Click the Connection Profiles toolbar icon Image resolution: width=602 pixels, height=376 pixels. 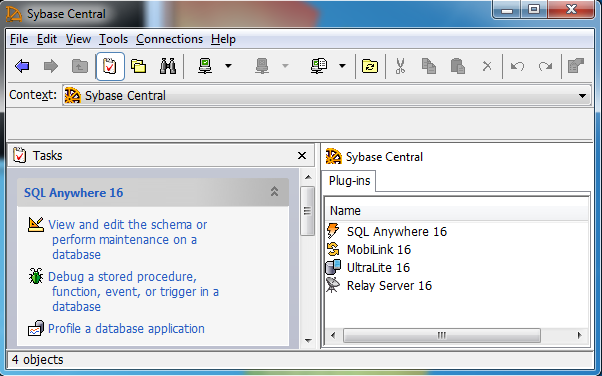tap(319, 66)
